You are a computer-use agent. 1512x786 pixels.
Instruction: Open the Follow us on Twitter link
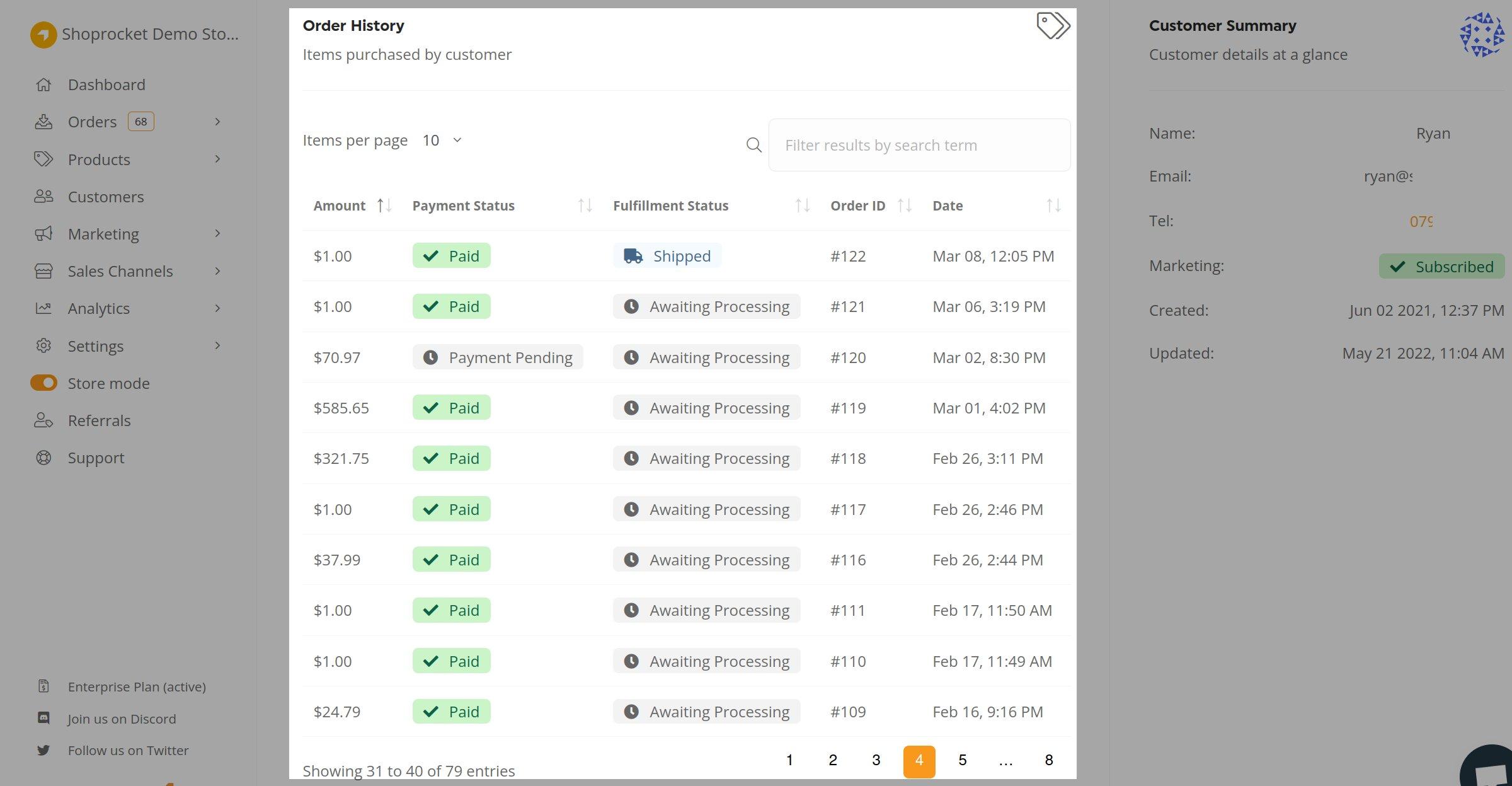[128, 750]
